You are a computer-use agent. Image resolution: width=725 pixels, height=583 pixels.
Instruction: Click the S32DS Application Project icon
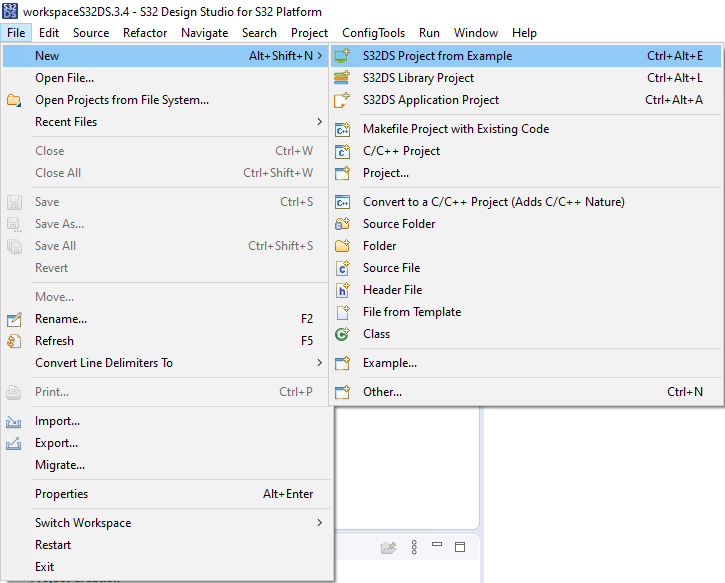point(342,100)
